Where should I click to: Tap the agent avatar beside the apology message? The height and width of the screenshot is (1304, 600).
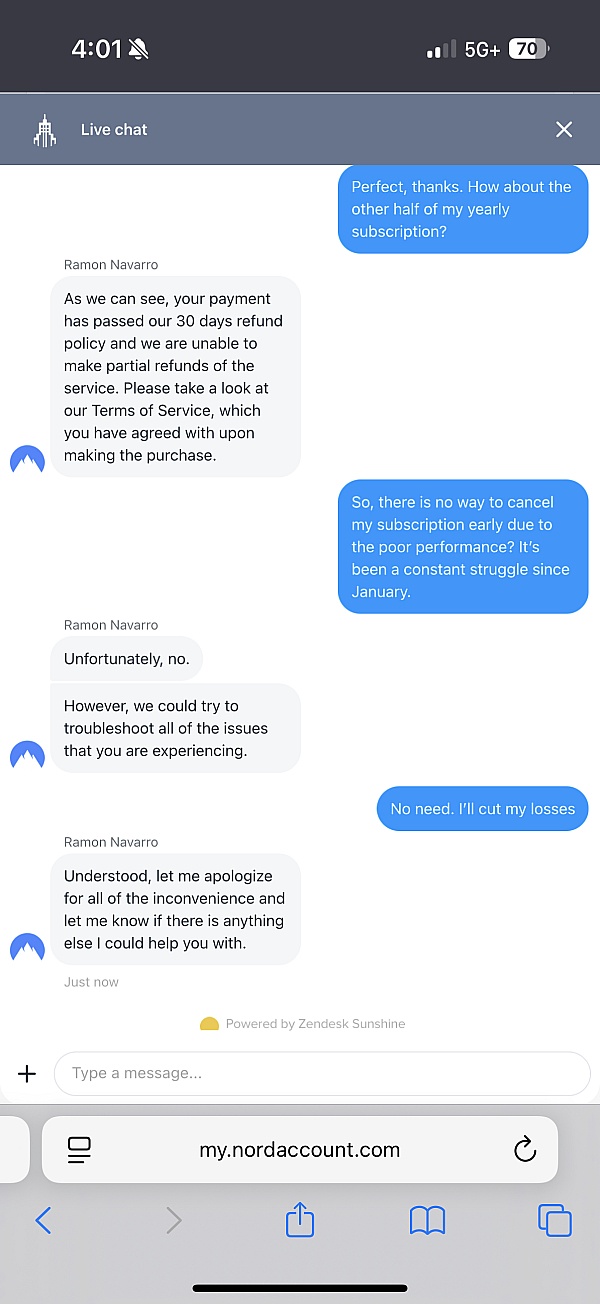(x=27, y=947)
